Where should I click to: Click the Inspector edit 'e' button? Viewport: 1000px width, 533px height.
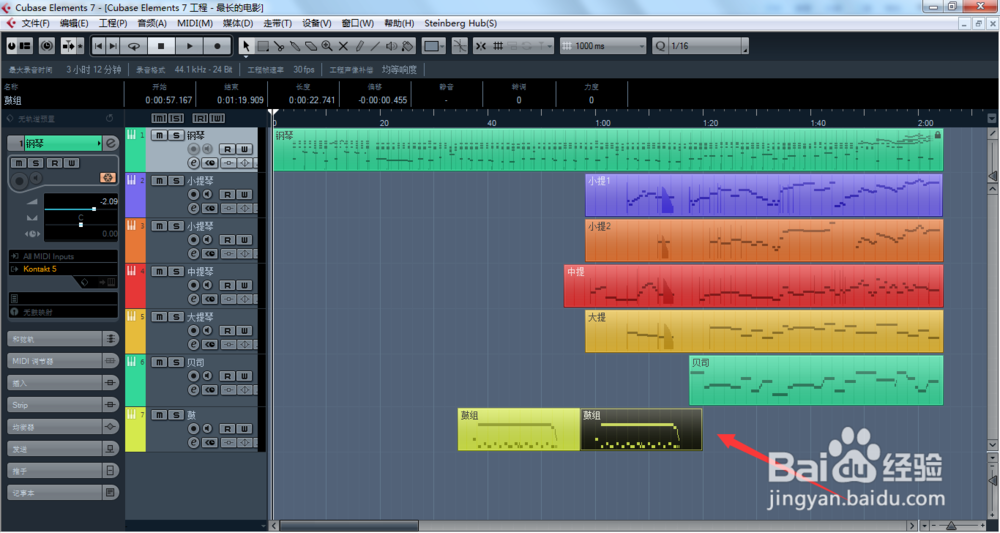click(112, 143)
